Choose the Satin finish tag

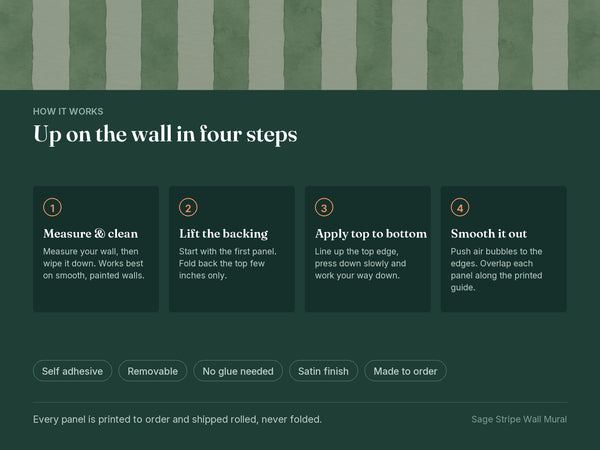click(x=323, y=371)
